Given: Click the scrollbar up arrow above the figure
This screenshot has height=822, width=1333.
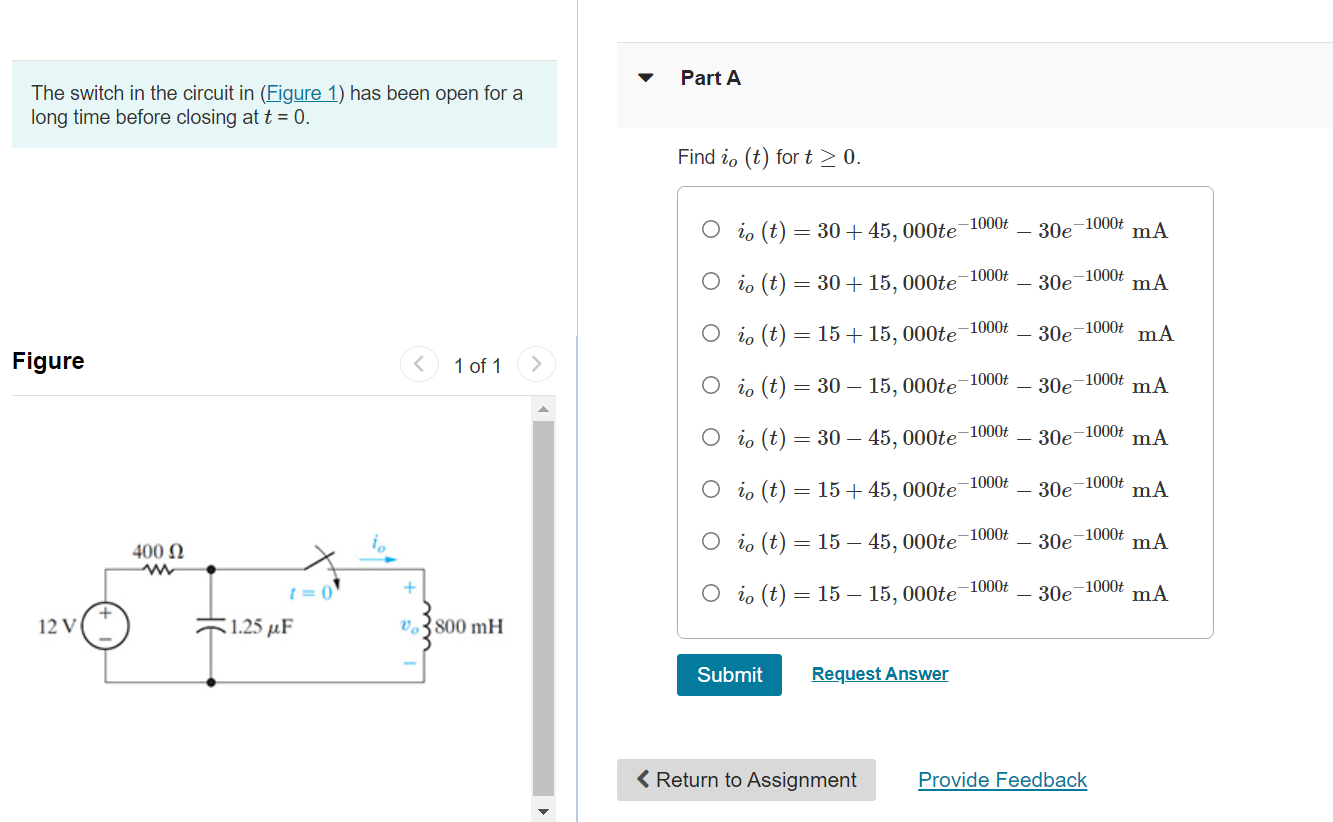Looking at the screenshot, I should pos(543,406).
